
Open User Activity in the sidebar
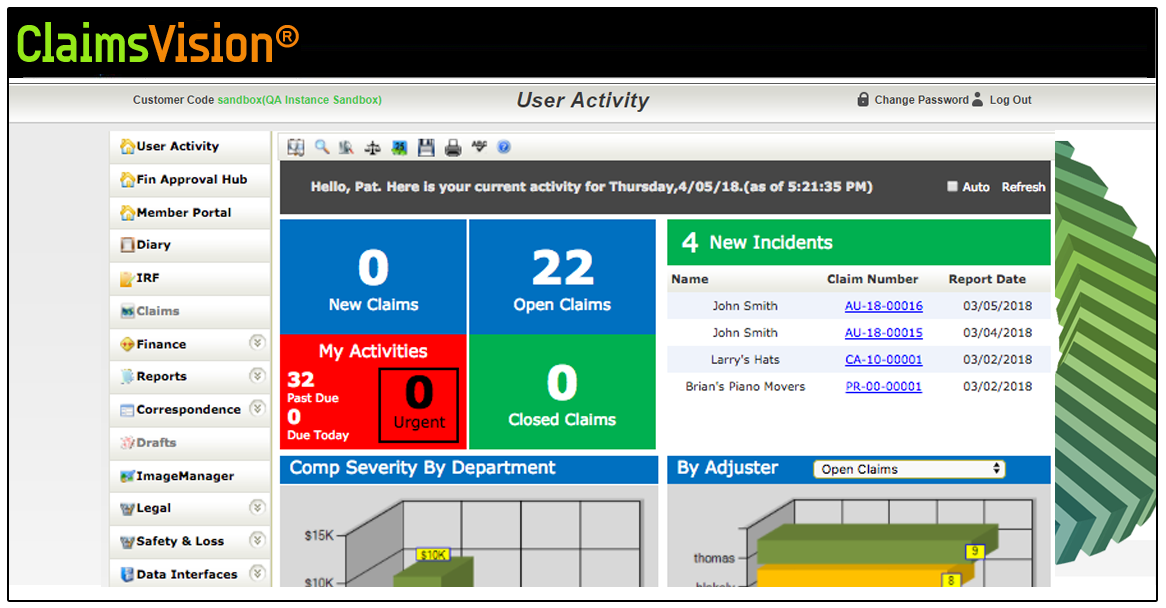click(190, 146)
